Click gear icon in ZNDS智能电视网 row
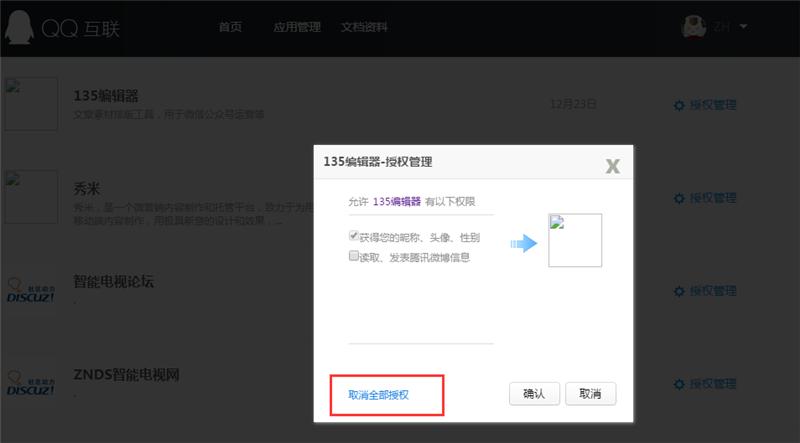Screen dimensions: 800x443 679,384
